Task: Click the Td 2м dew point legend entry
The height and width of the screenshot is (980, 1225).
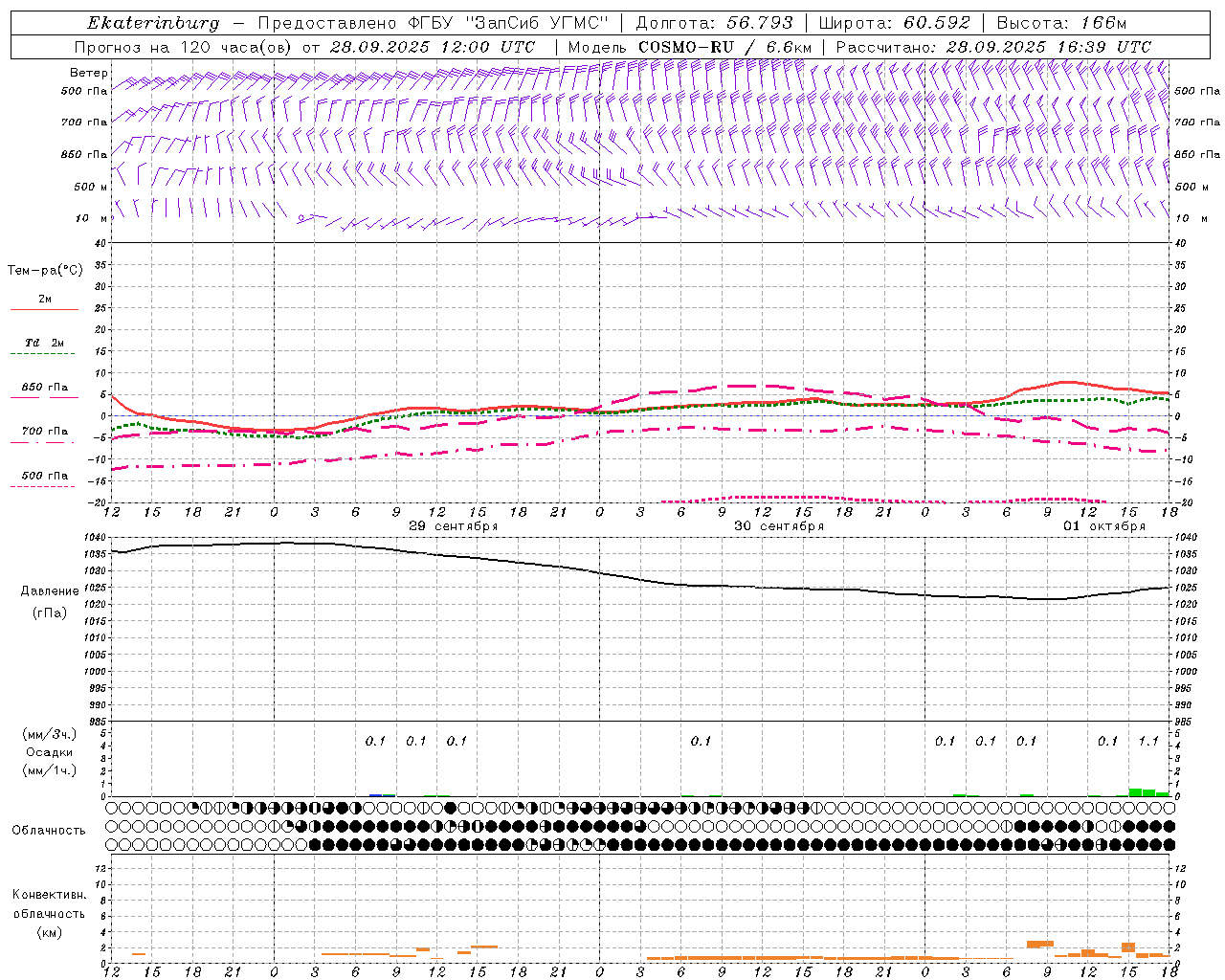Action: [44, 343]
